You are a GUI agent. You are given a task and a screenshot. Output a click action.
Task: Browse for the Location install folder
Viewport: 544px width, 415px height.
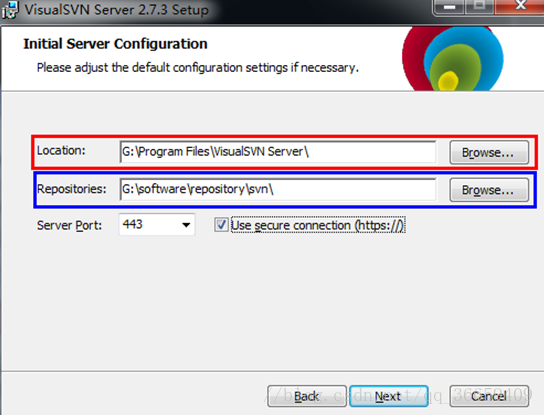[x=489, y=152]
